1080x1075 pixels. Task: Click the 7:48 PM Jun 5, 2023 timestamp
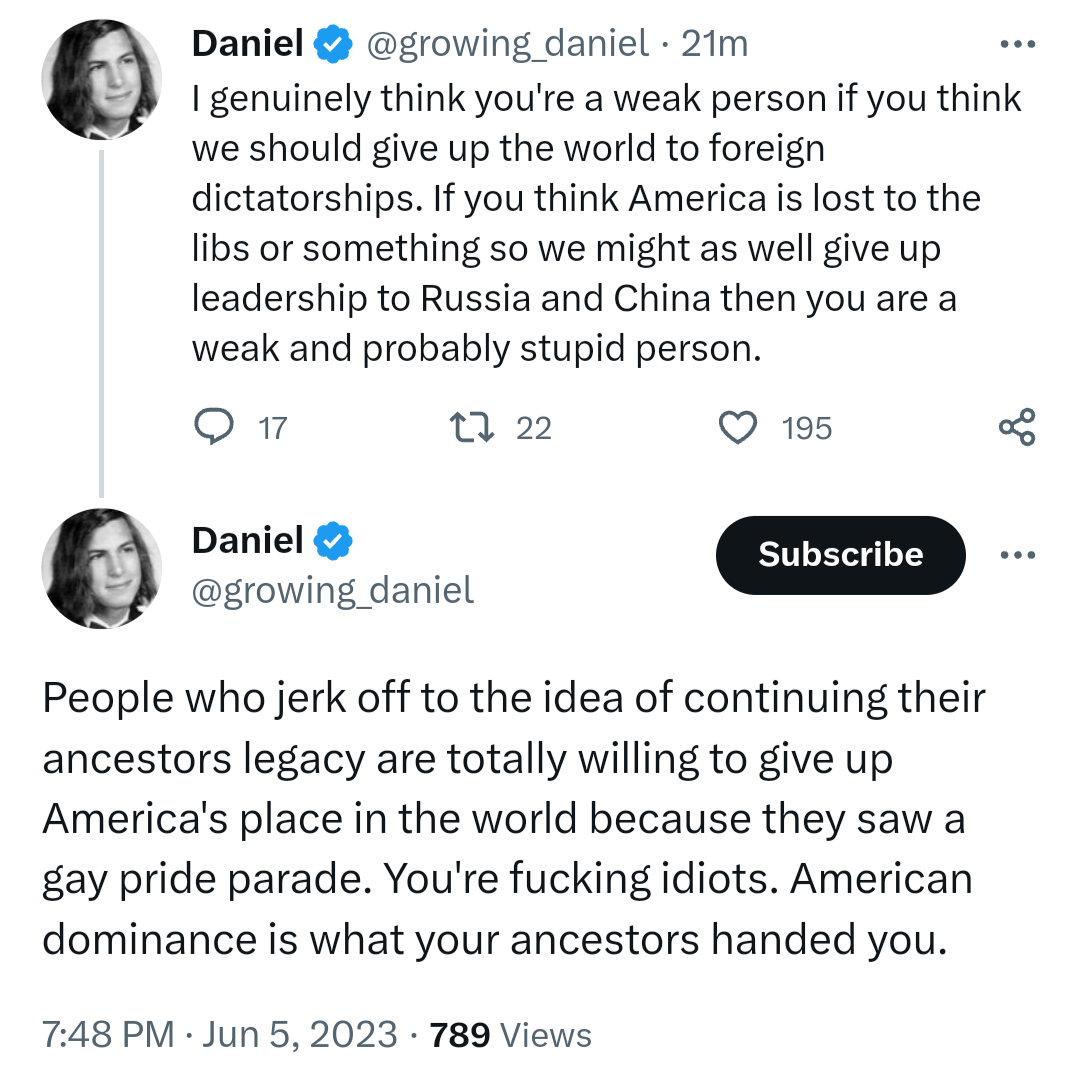pos(220,1035)
